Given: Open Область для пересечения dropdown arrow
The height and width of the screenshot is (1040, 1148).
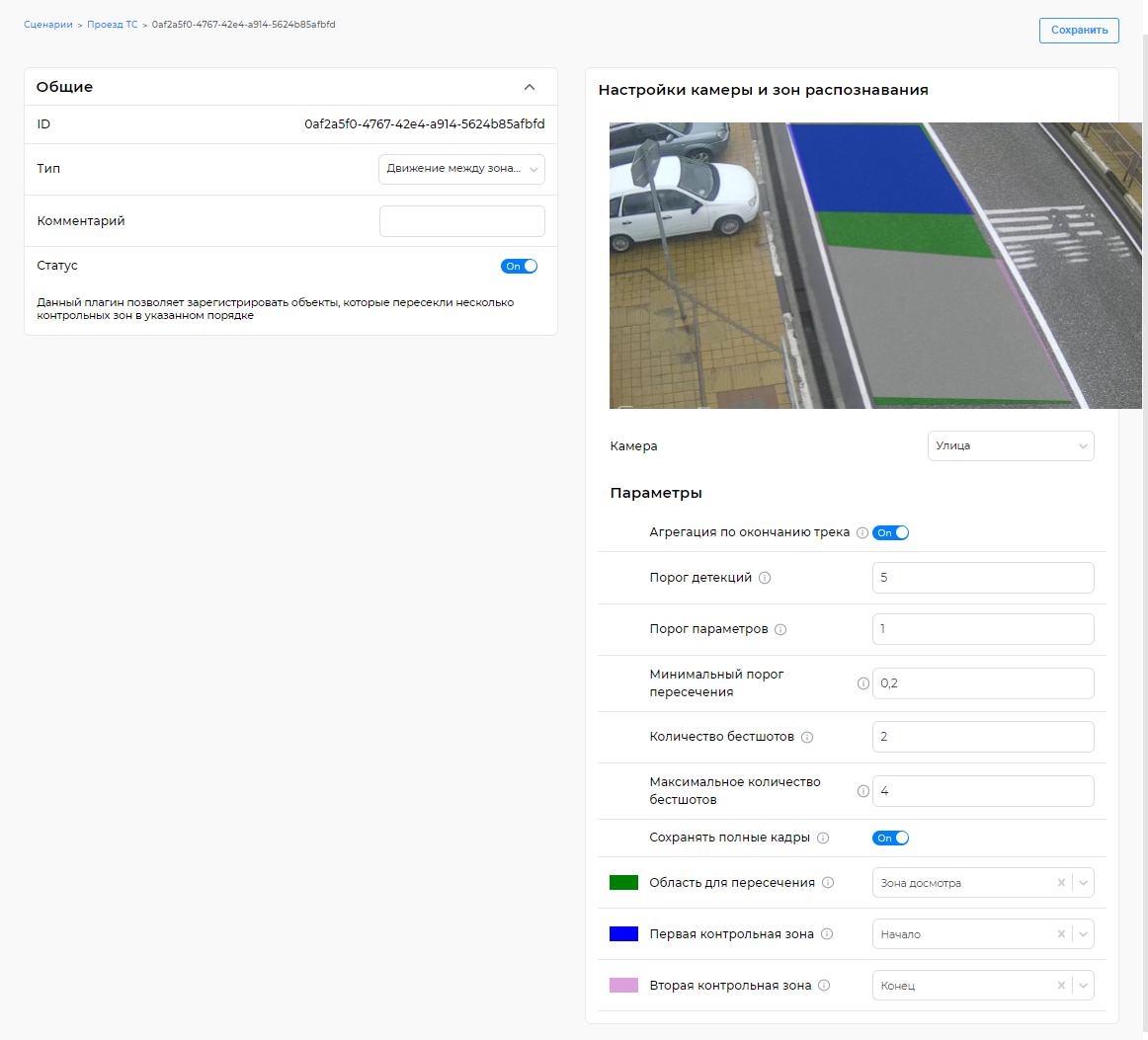Looking at the screenshot, I should point(1083,883).
